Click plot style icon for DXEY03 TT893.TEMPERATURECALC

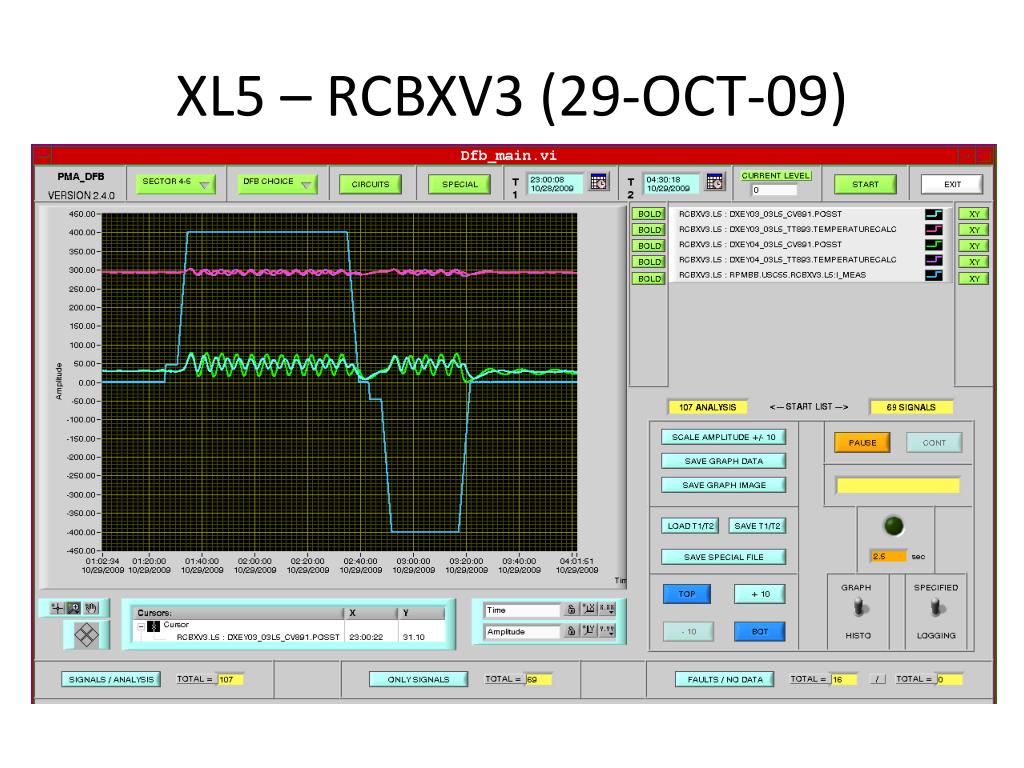point(934,229)
